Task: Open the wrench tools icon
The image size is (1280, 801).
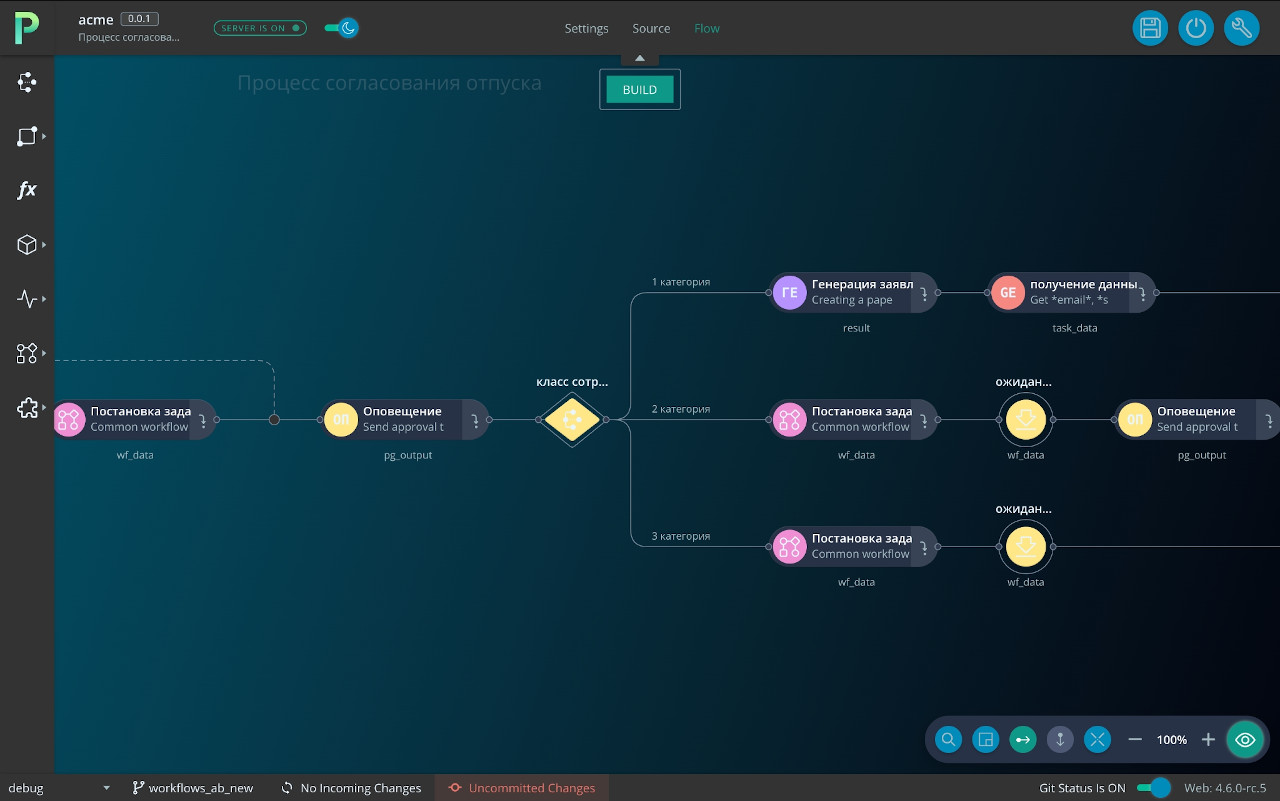Action: click(x=1241, y=28)
